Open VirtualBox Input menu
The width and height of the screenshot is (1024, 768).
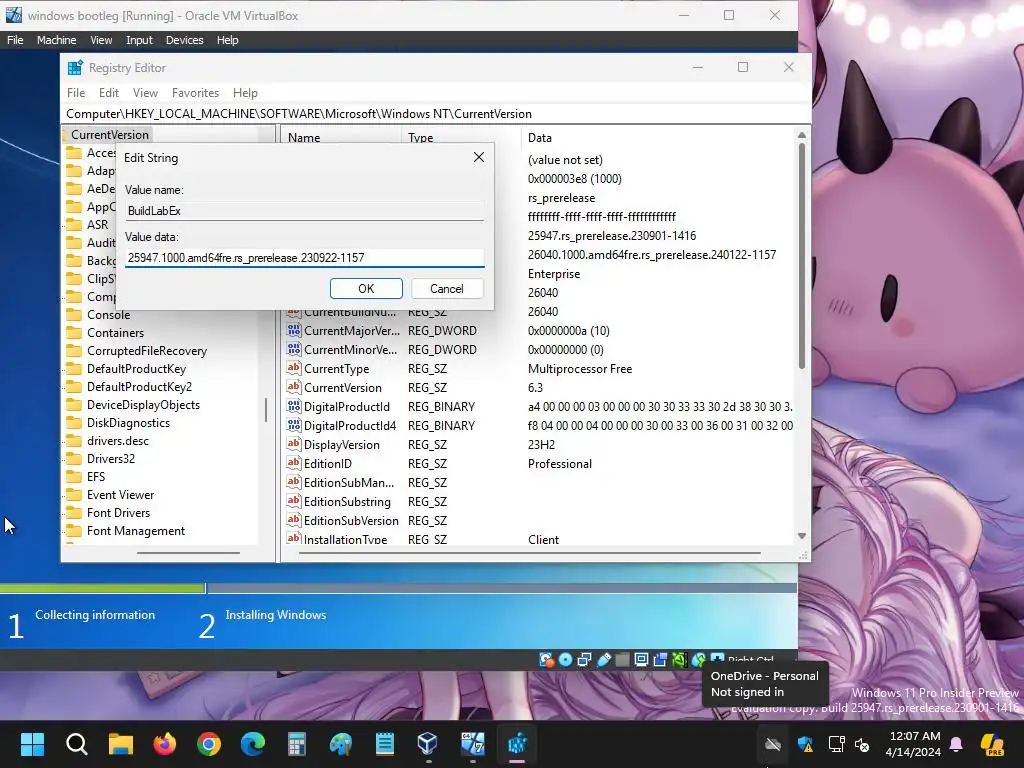[x=139, y=40]
